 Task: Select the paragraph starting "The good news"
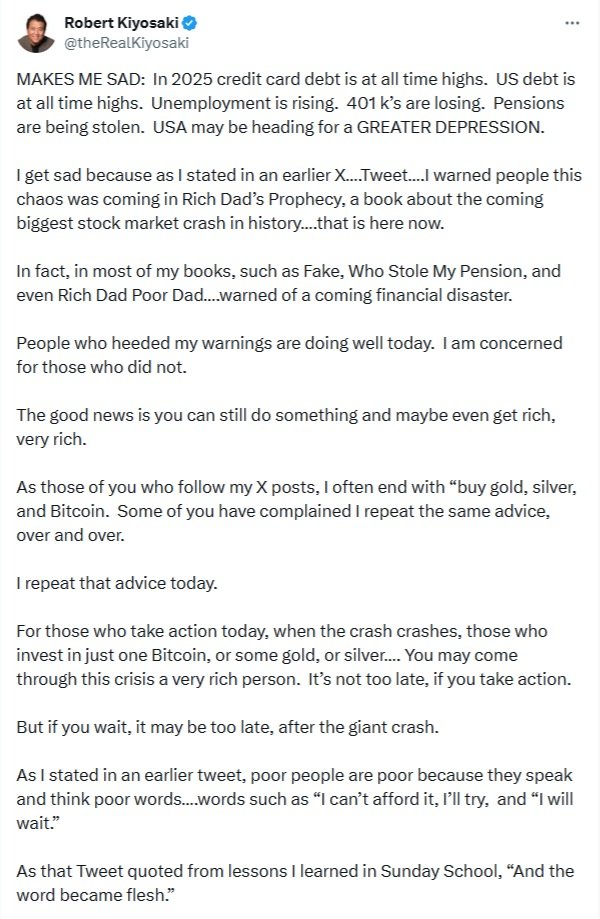(x=286, y=427)
